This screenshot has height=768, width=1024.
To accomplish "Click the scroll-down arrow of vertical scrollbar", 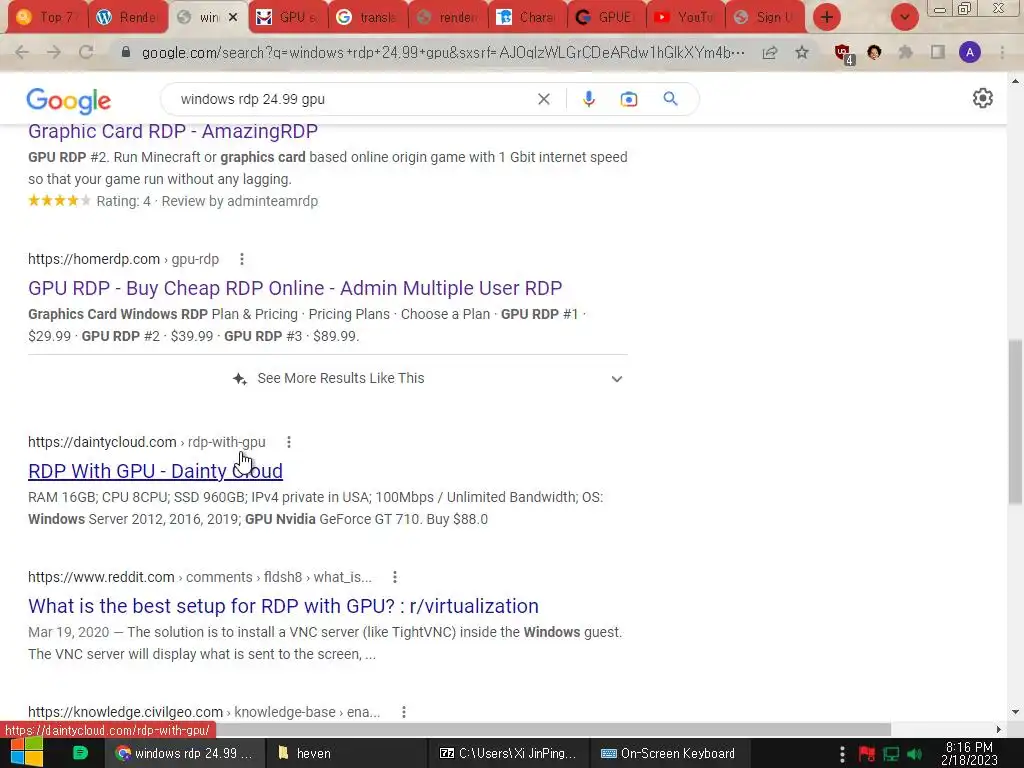I will 1015,712.
